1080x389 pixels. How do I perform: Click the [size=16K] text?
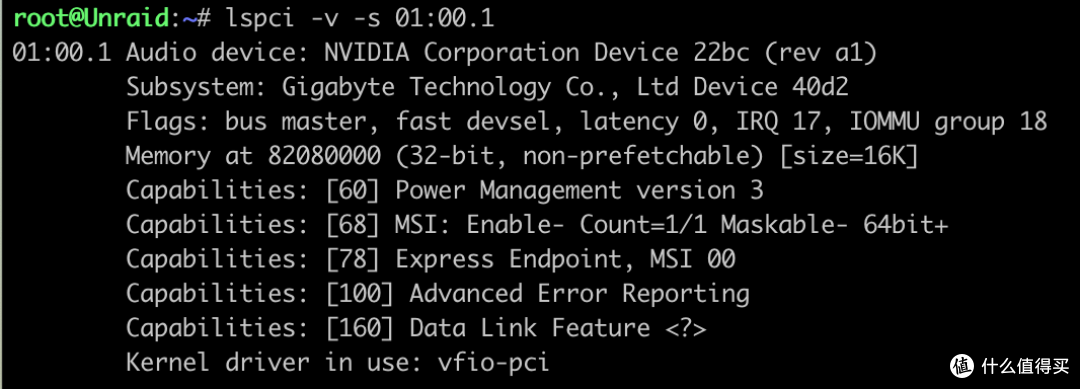click(x=849, y=156)
